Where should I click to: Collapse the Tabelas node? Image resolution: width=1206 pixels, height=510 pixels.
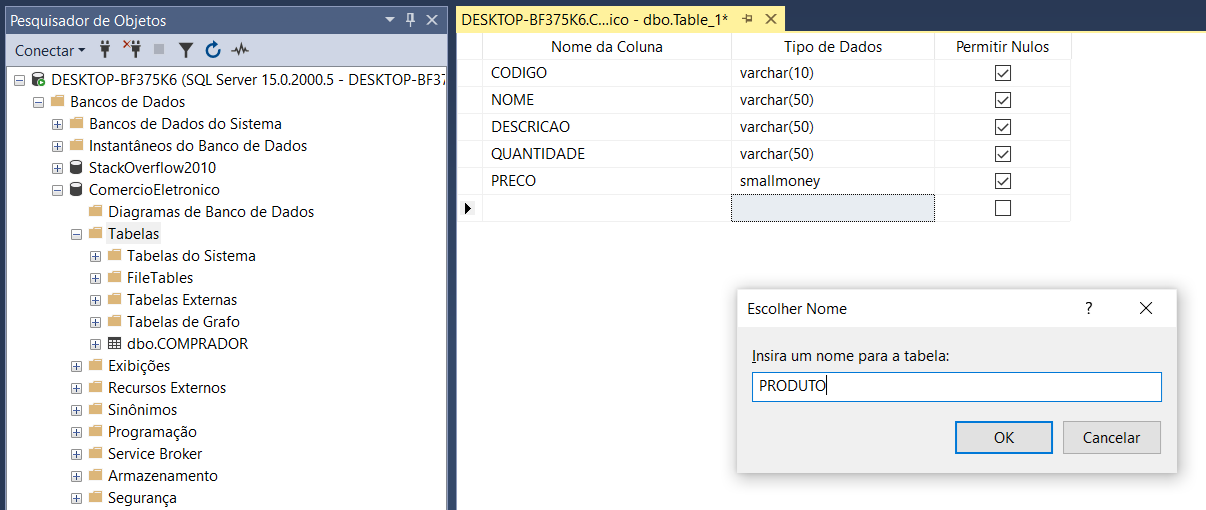click(x=76, y=233)
